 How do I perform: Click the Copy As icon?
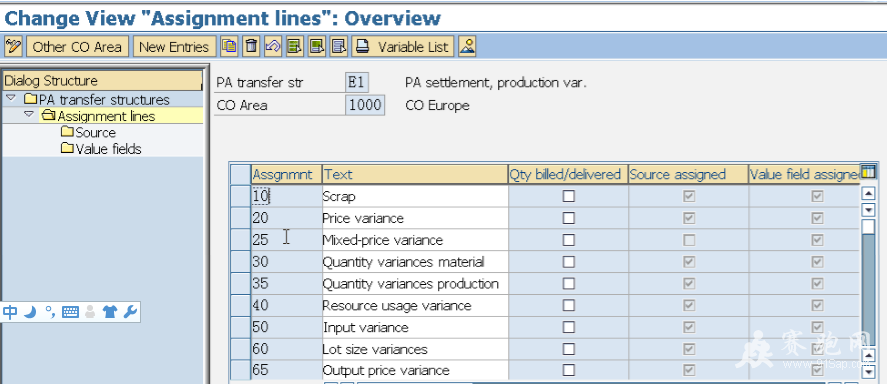click(x=229, y=47)
